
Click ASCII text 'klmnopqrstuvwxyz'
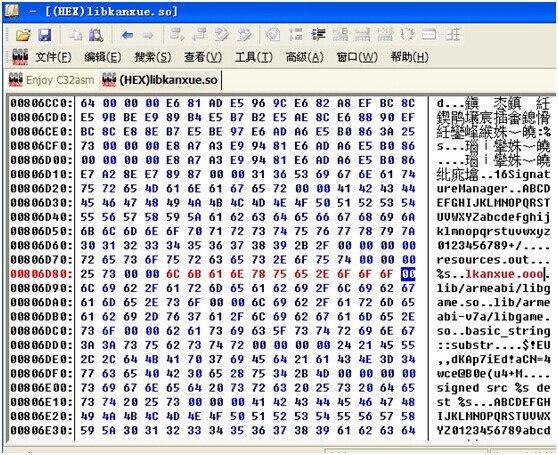tap(493, 231)
